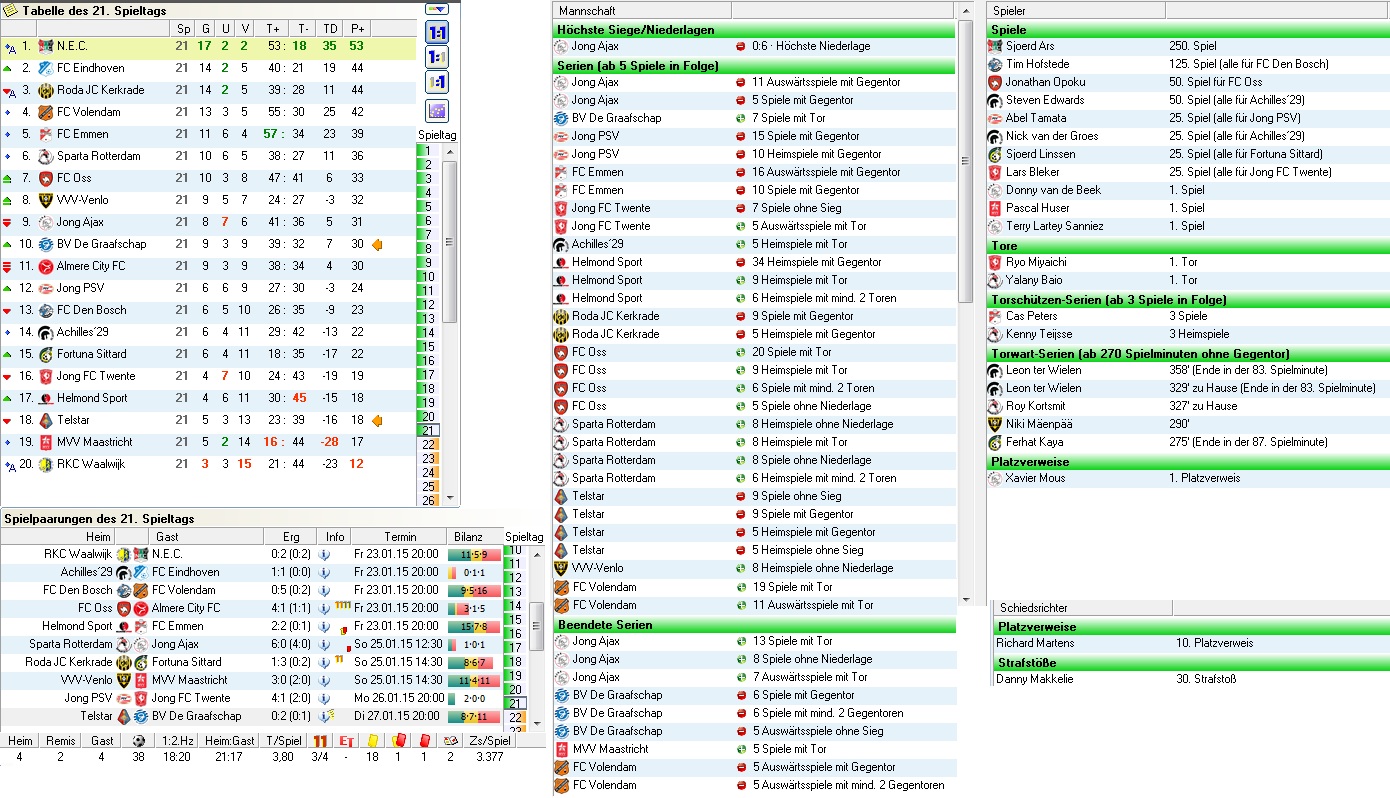Select Spieltag 13 in the pairings matchday list
Screen dimensions: 1390x798
point(516,592)
